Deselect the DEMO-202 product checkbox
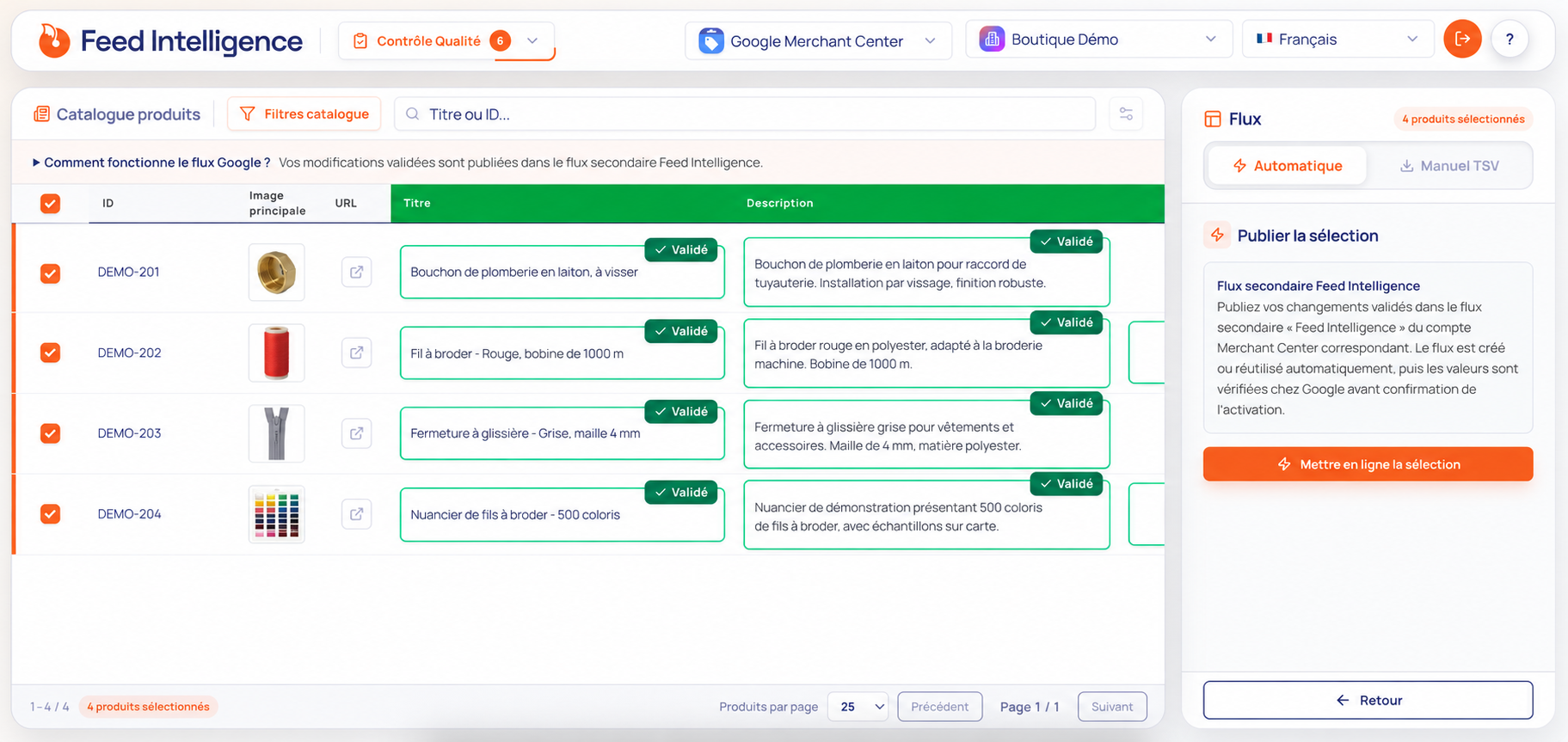The height and width of the screenshot is (742, 1568). 51,353
